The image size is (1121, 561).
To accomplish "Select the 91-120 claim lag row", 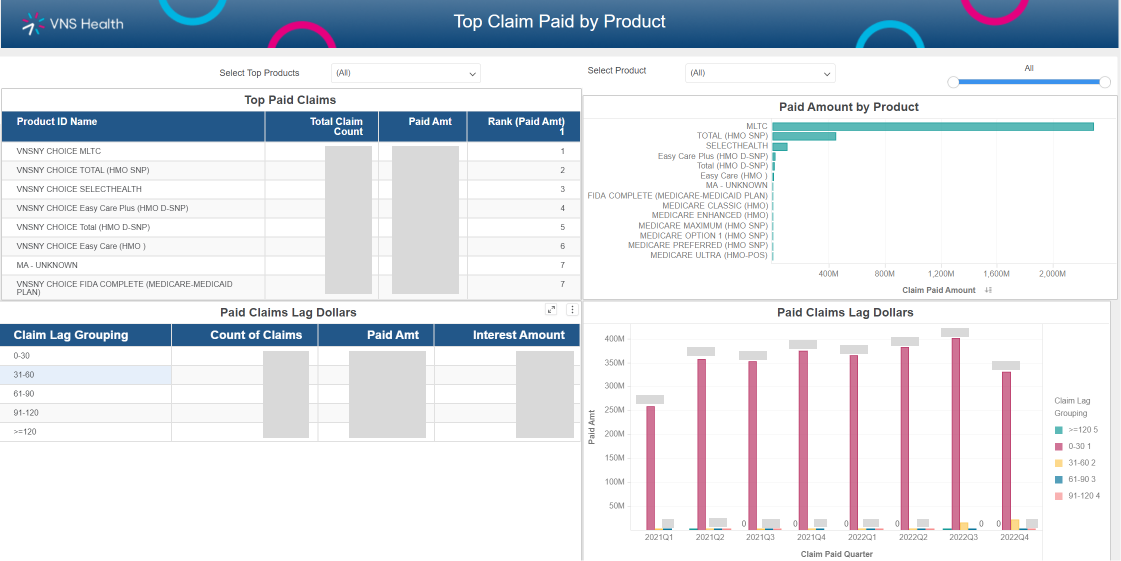I will coord(290,413).
